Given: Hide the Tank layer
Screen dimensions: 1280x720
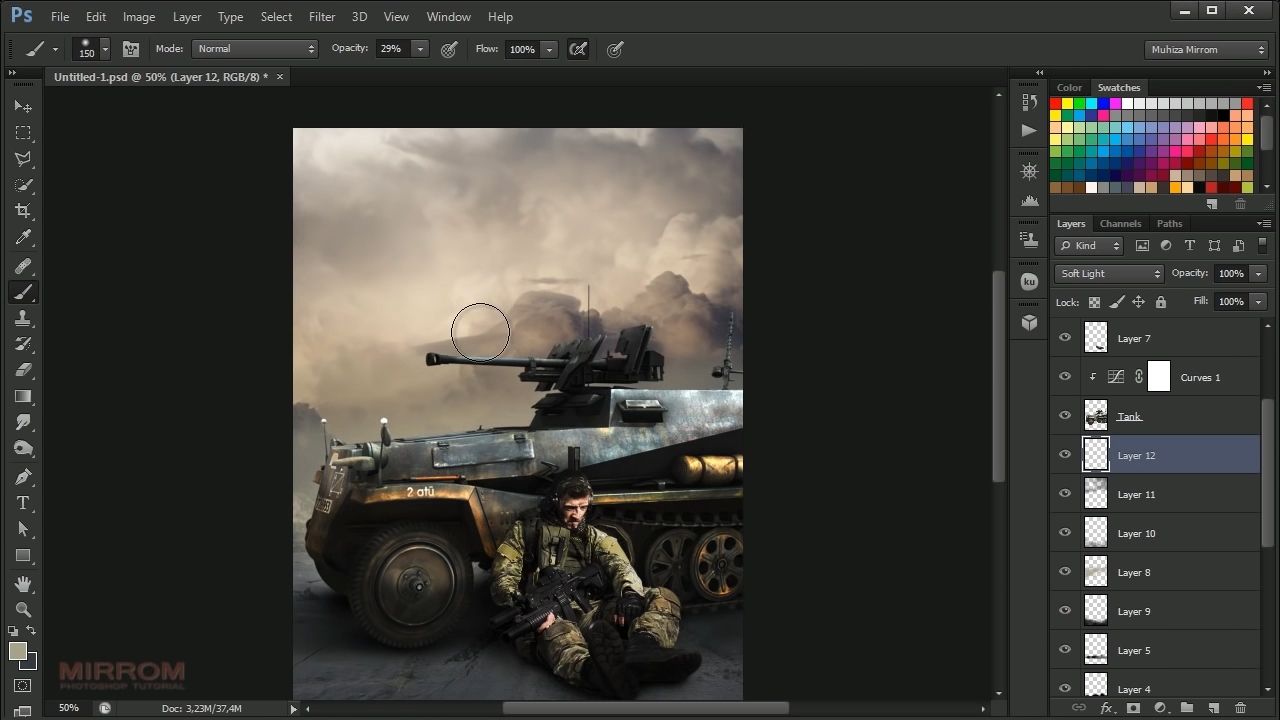Looking at the screenshot, I should (1065, 416).
